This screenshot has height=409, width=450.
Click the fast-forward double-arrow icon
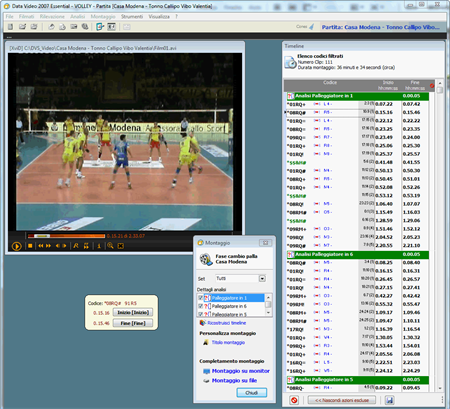[x=49, y=246]
